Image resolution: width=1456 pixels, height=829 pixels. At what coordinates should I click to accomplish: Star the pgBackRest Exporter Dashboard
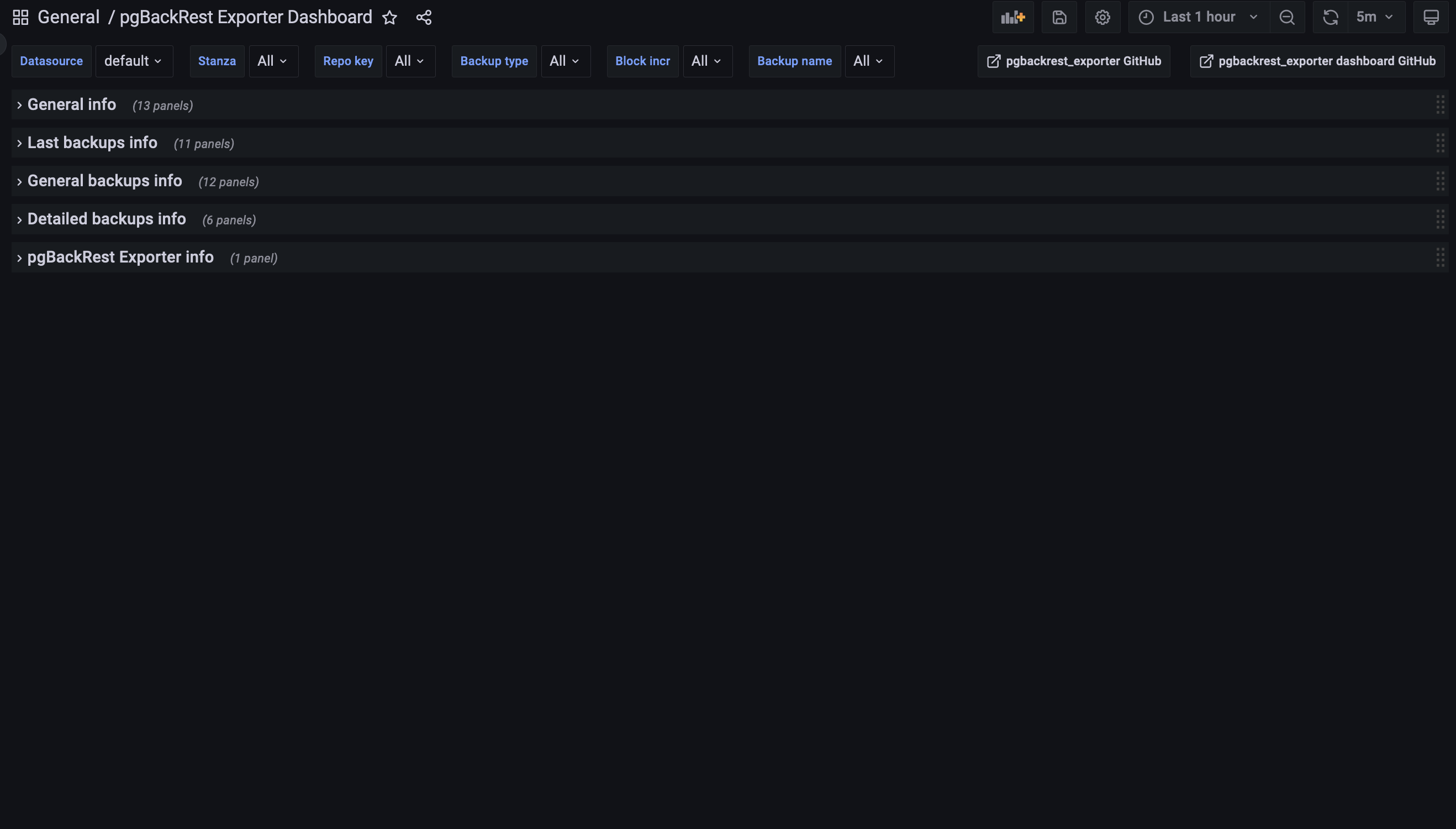[x=390, y=17]
